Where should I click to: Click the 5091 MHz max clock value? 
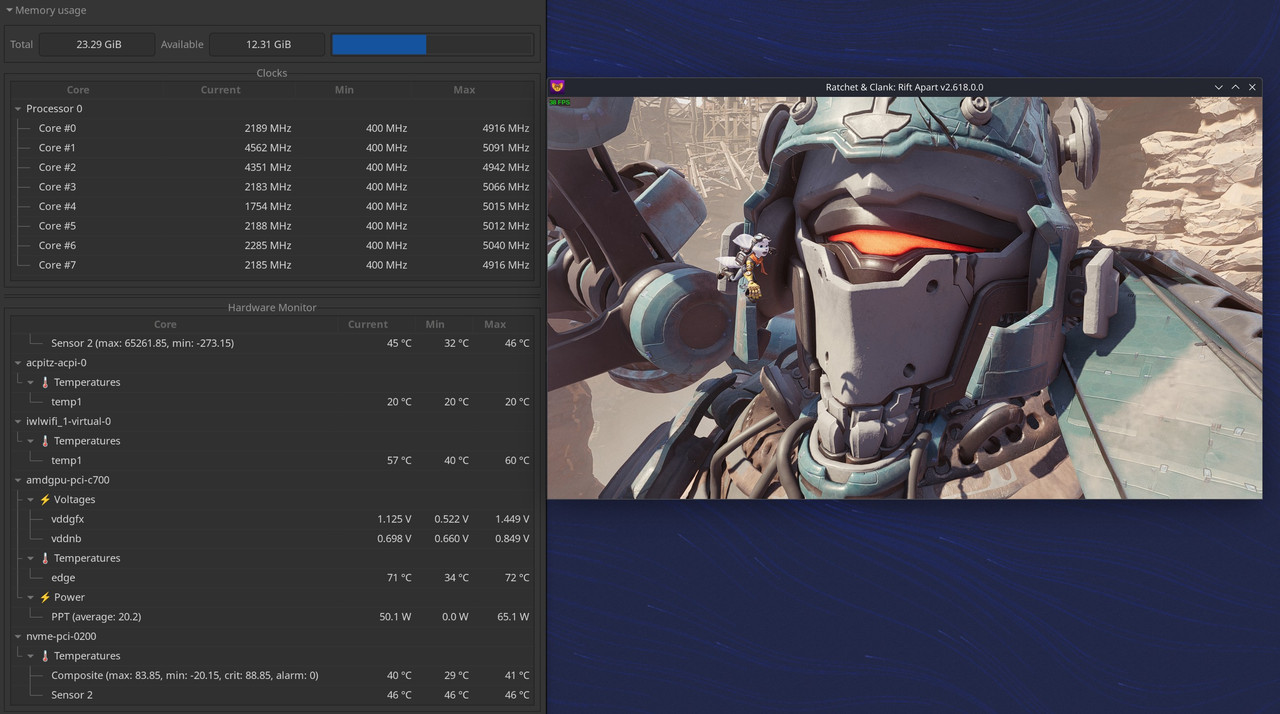click(505, 148)
